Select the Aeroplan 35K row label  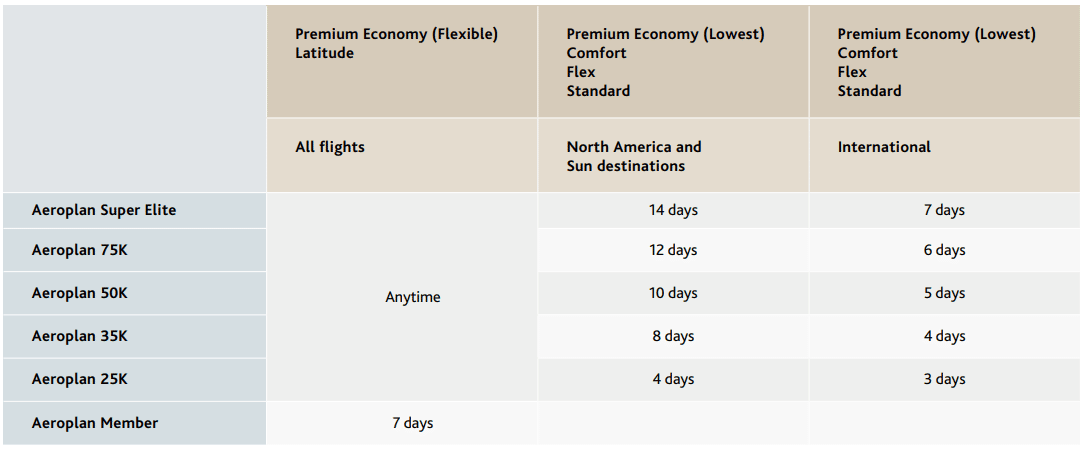point(80,336)
